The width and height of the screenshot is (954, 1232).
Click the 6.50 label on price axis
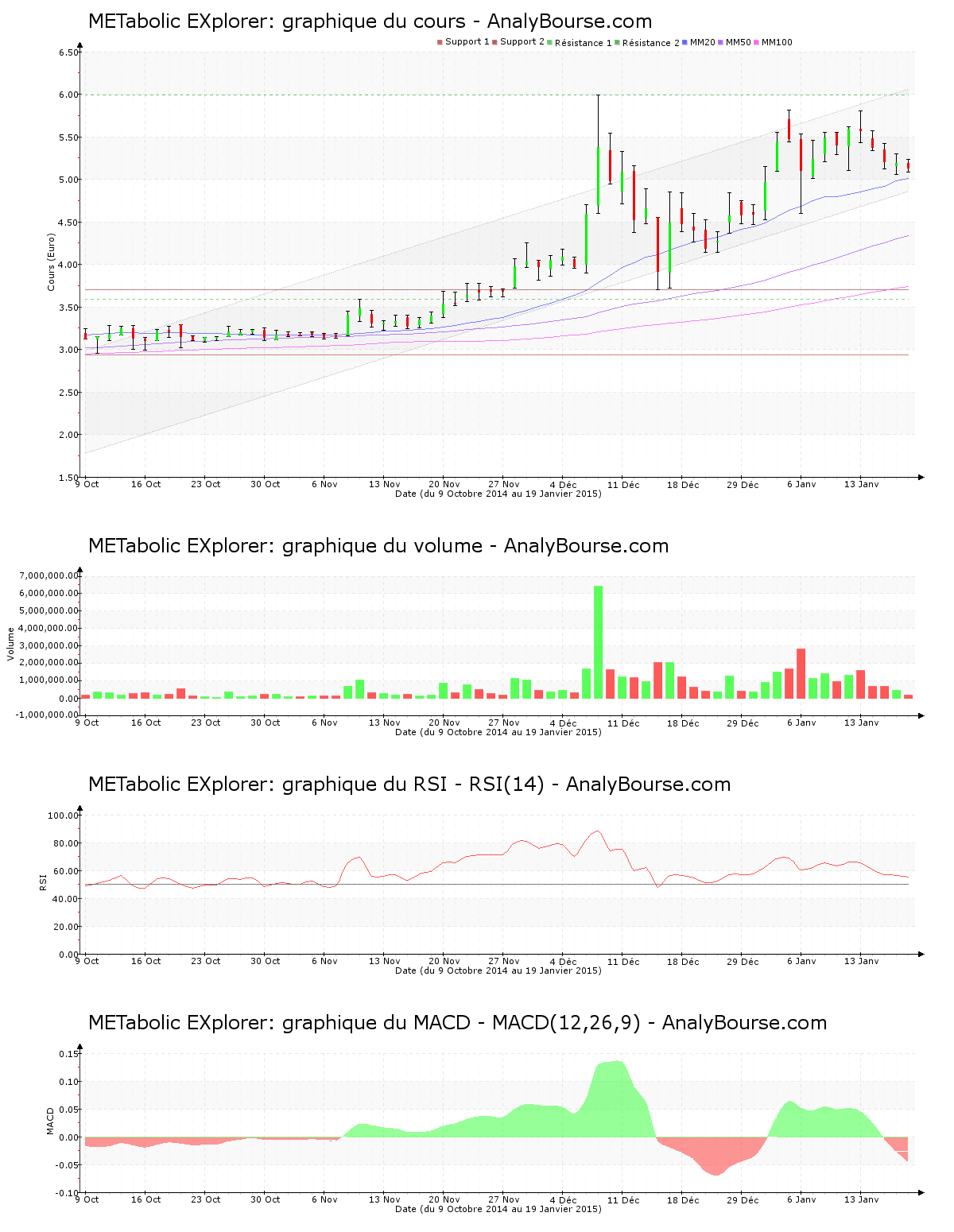pos(68,52)
